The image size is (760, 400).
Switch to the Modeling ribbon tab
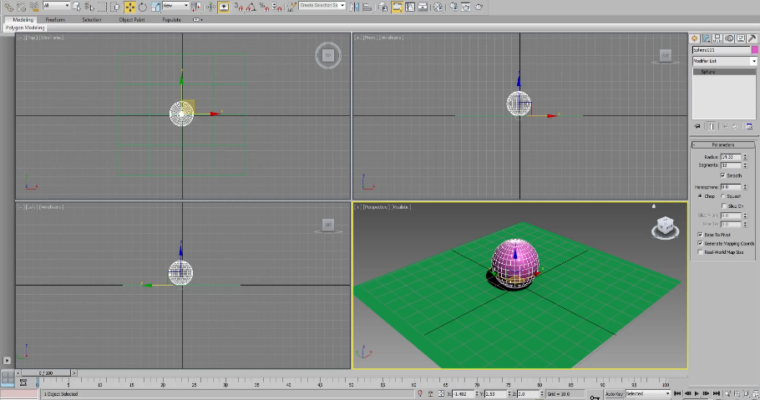click(x=23, y=20)
